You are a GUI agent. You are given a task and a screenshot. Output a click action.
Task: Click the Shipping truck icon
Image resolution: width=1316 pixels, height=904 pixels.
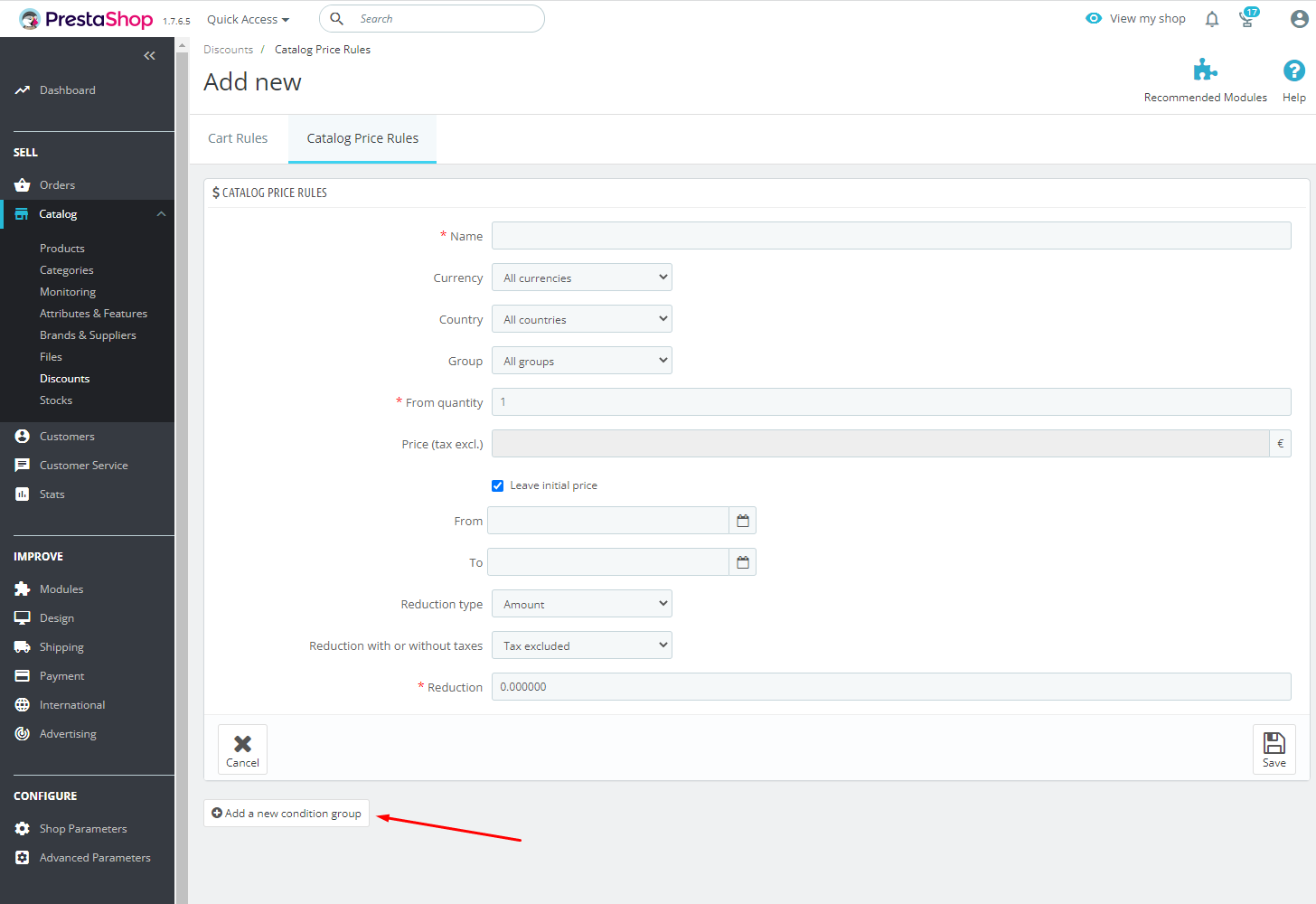coord(23,647)
